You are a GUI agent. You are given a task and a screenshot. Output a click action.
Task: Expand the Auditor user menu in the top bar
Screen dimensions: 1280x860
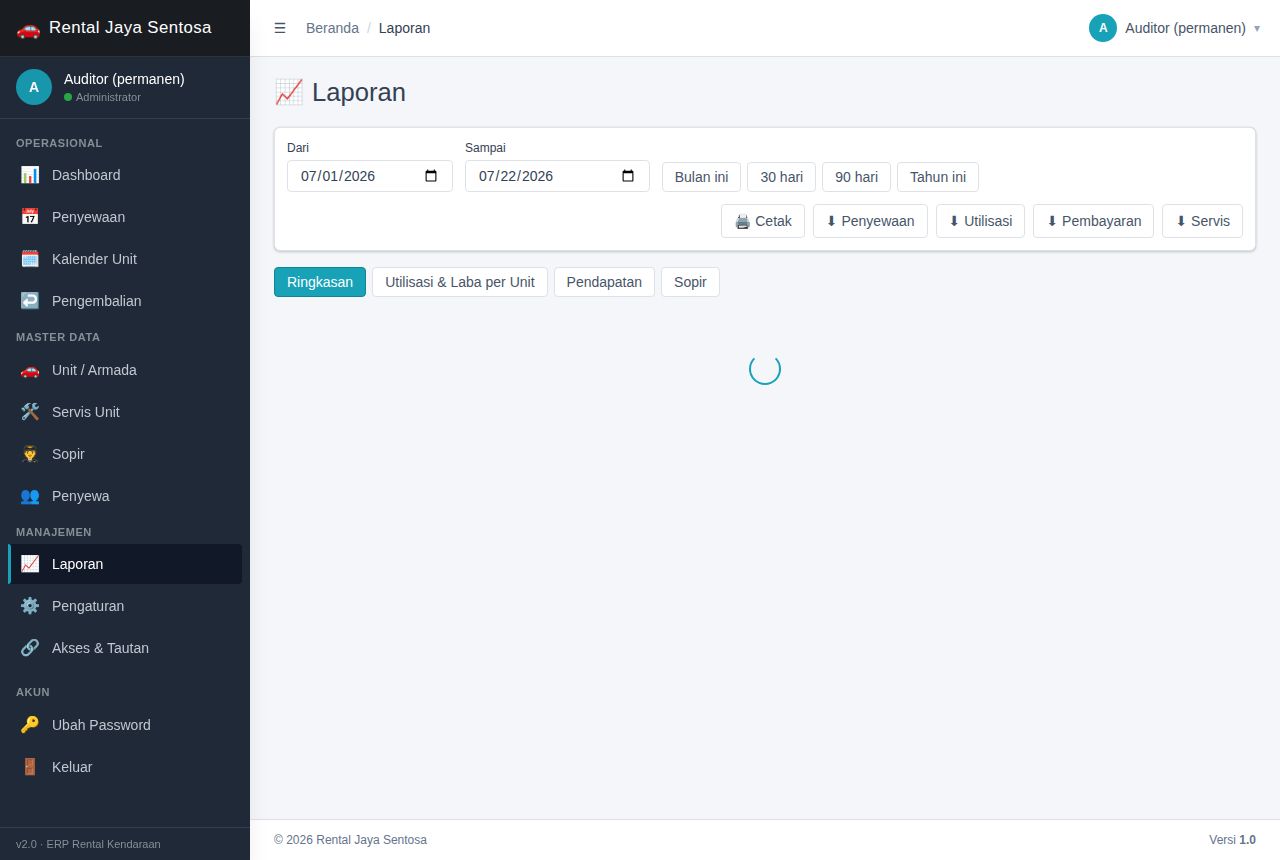click(1174, 28)
